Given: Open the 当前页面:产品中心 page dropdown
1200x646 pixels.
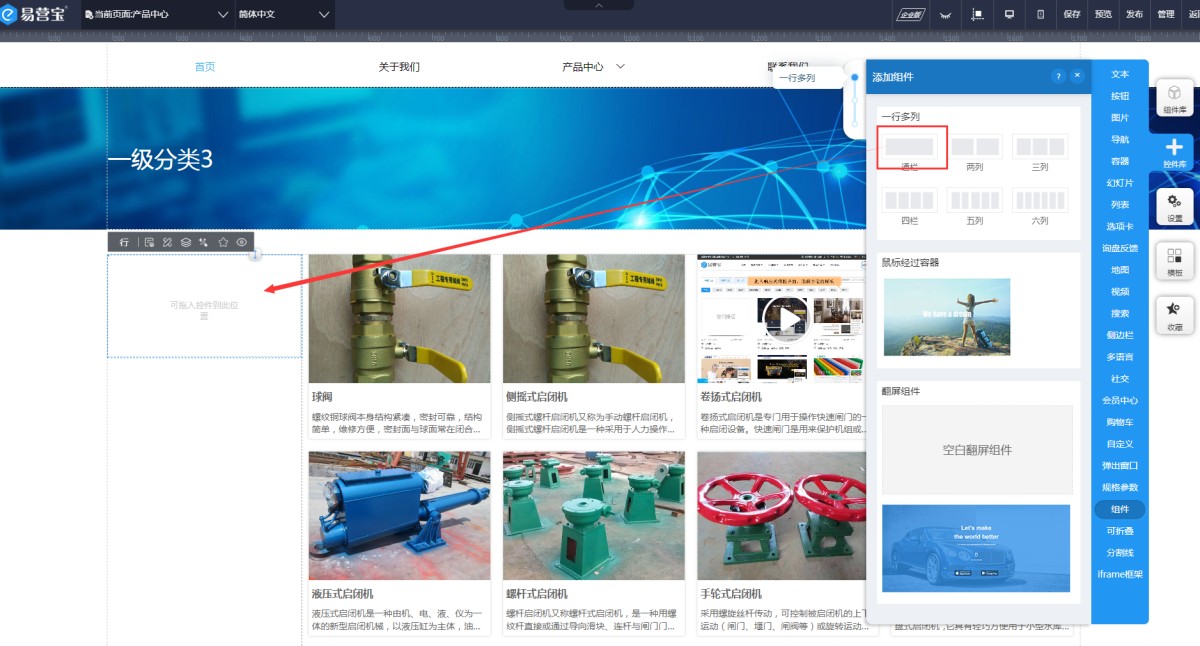Looking at the screenshot, I should click(156, 14).
